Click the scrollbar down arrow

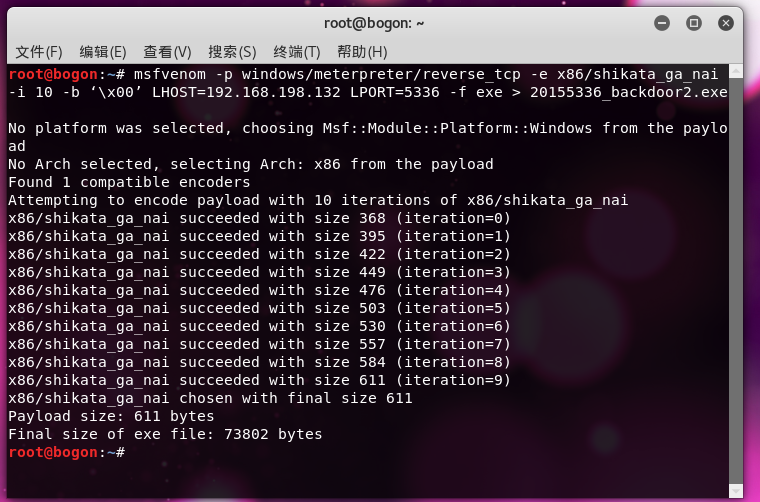click(736, 490)
